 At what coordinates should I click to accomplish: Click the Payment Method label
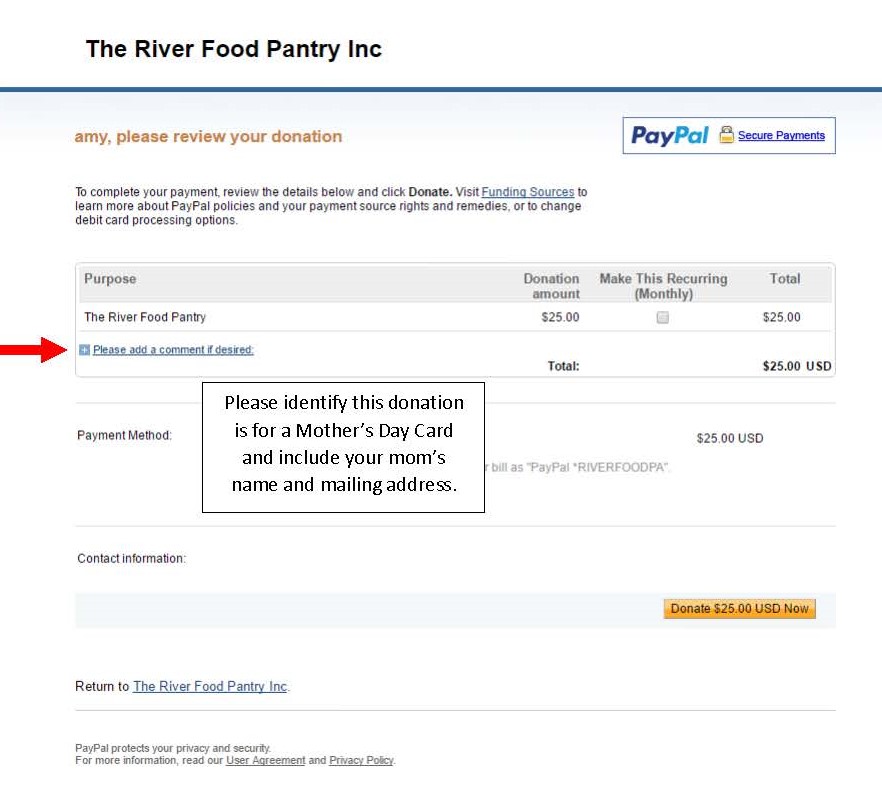(124, 435)
